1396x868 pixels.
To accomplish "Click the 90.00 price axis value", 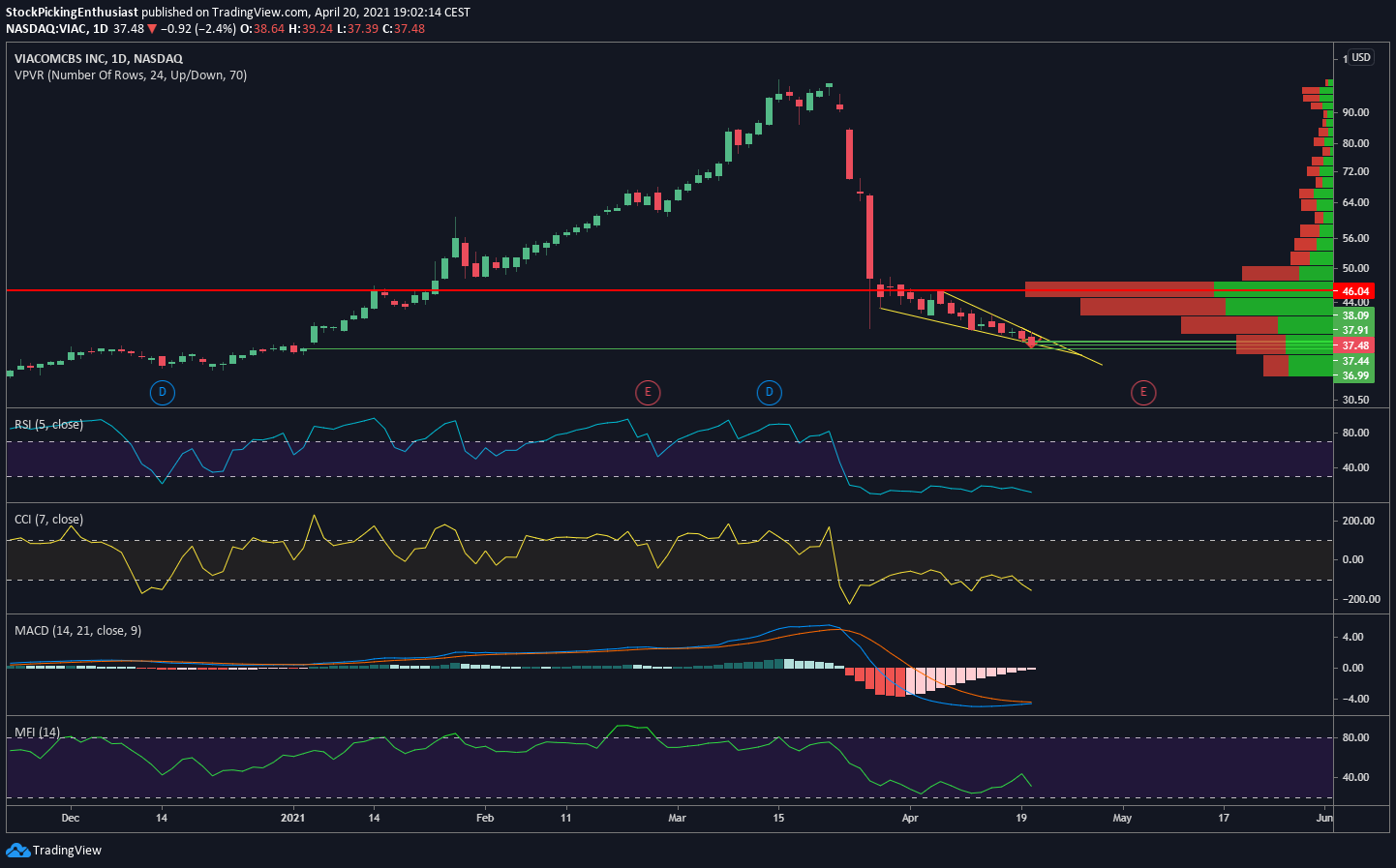I will point(1355,112).
